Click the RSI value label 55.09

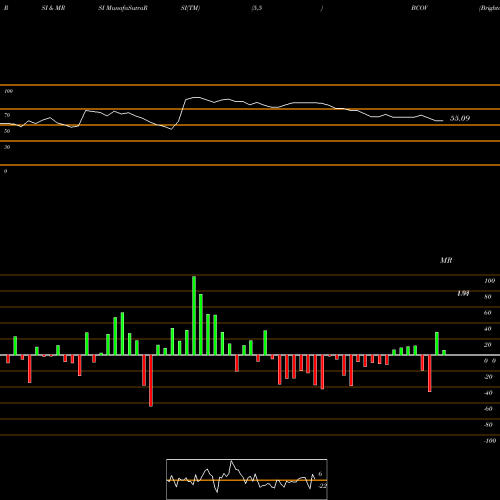point(460,118)
